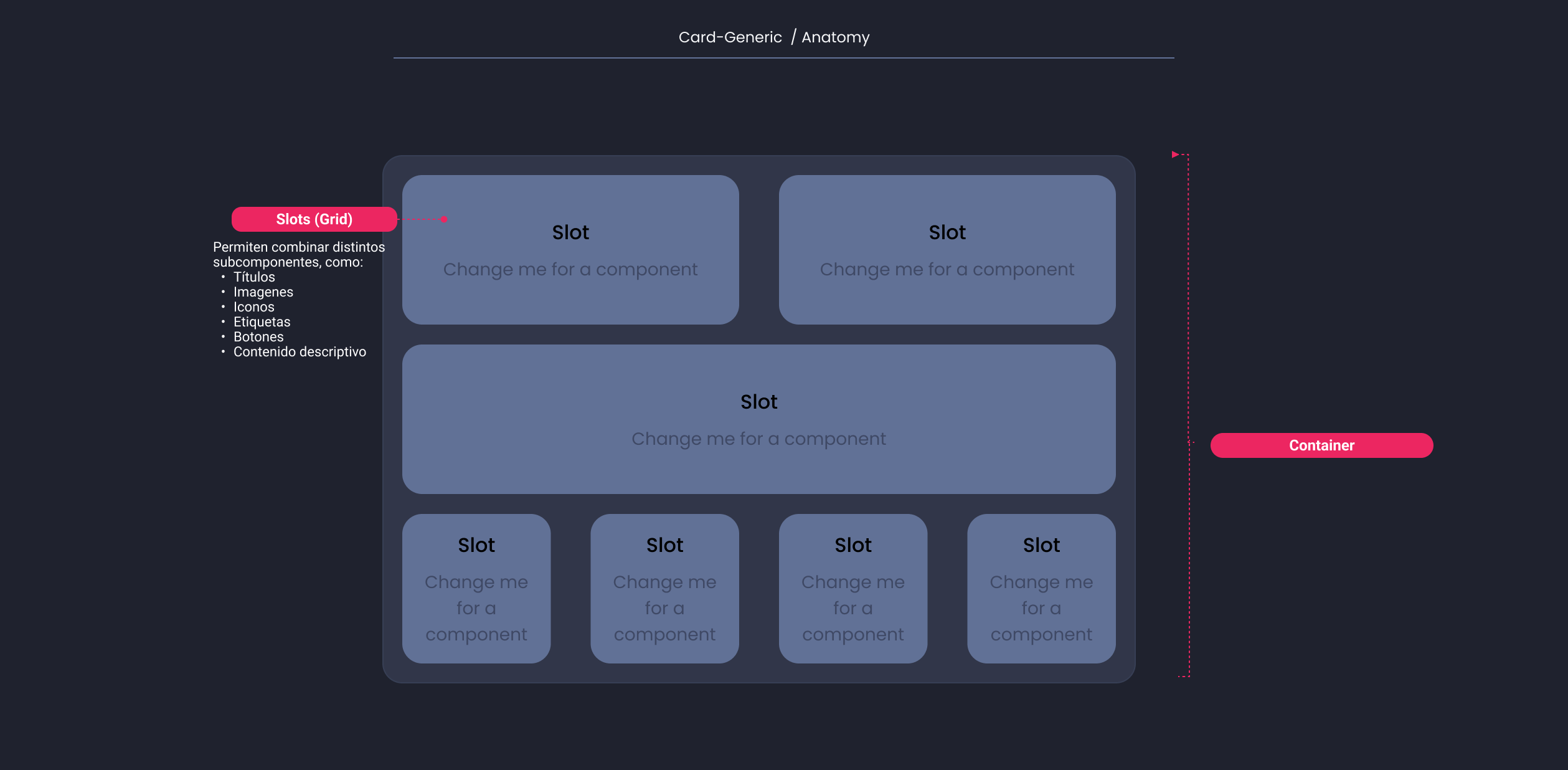Image resolution: width=1568 pixels, height=770 pixels.
Task: Select the wide middle Slot card
Action: pyautogui.click(x=759, y=419)
